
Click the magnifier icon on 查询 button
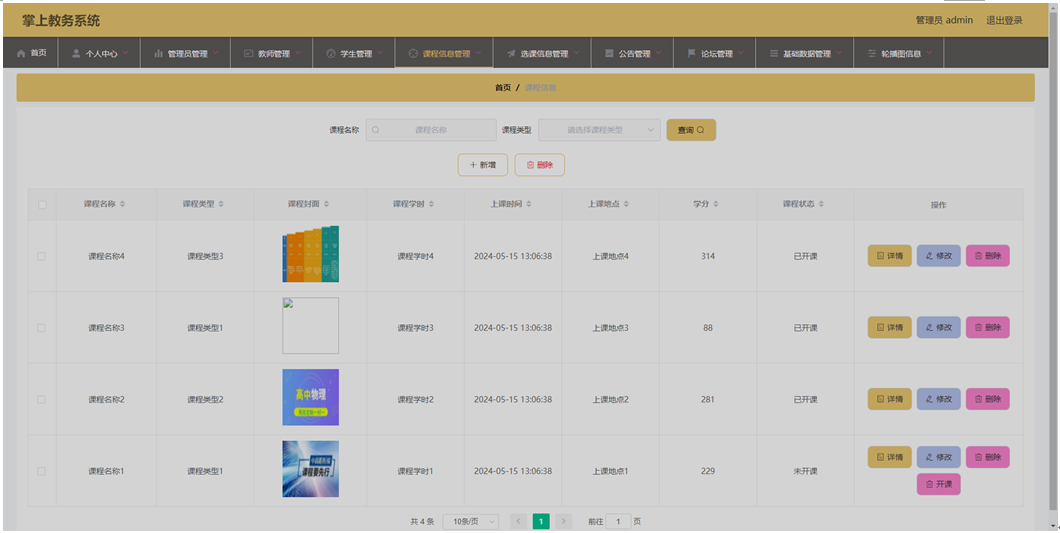click(701, 130)
